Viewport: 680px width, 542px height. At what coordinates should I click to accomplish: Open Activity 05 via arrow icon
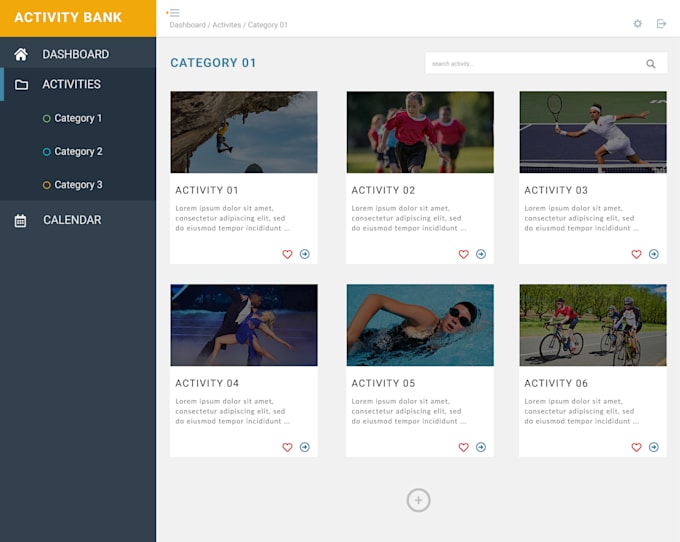point(481,447)
